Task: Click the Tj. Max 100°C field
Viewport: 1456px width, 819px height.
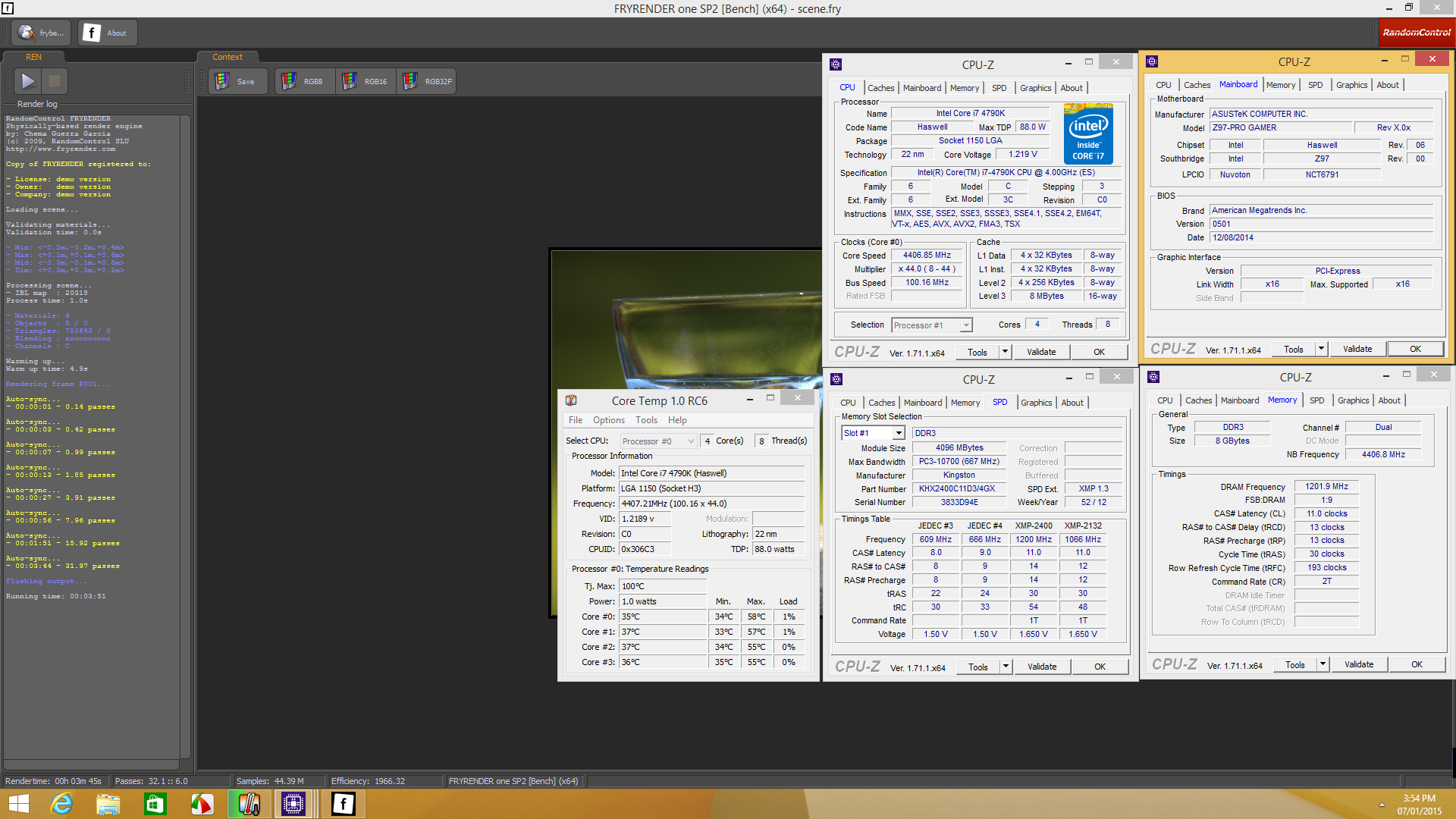Action: click(663, 586)
